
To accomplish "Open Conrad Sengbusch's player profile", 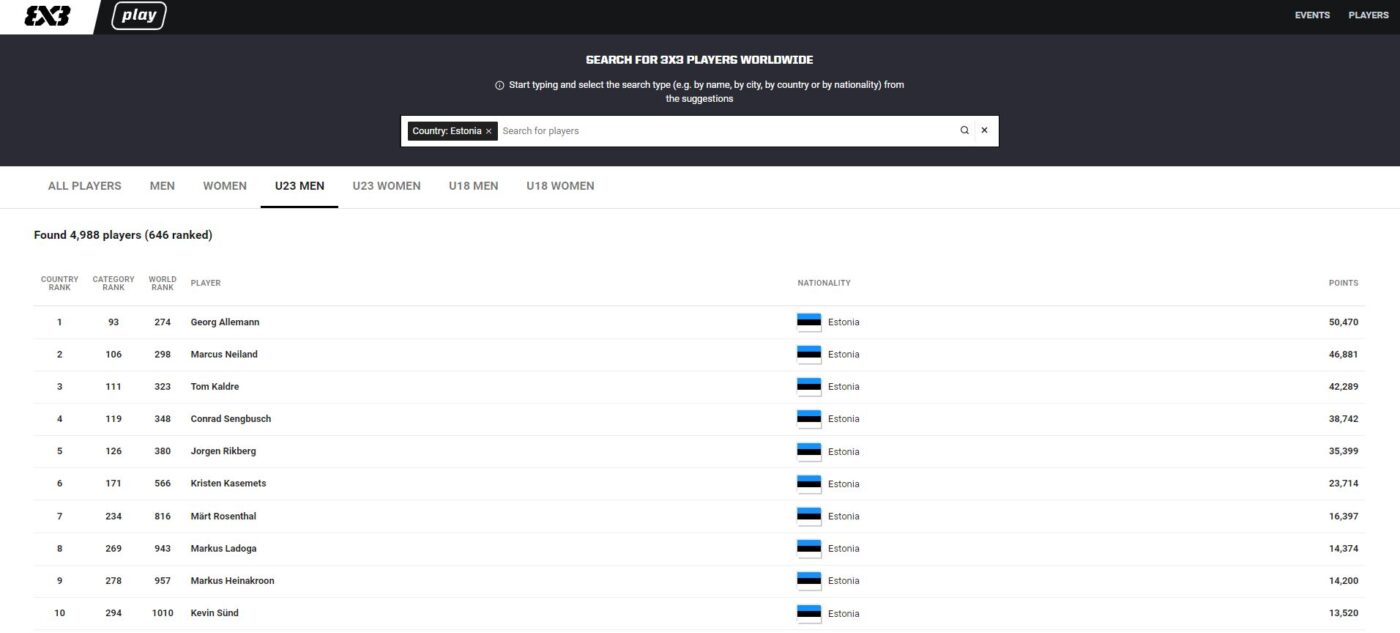I will [x=231, y=419].
